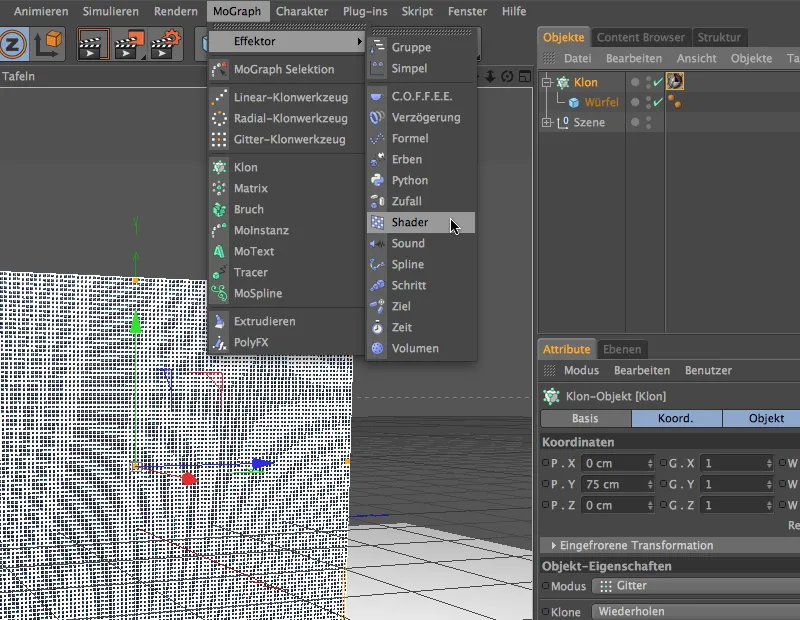Viewport: 800px width, 620px height.
Task: Toggle the green enable checkmark on Klon
Action: point(655,81)
